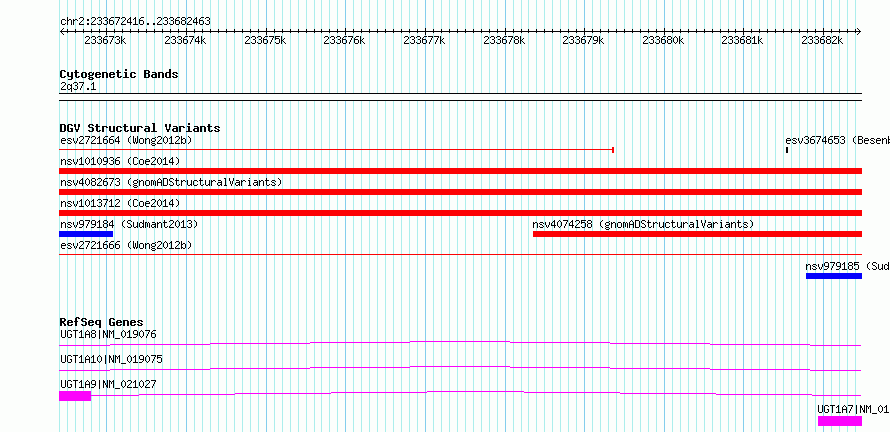
Task: Click the chr2:233672416..233682463 coordinate text
Action: pyautogui.click(x=135, y=22)
